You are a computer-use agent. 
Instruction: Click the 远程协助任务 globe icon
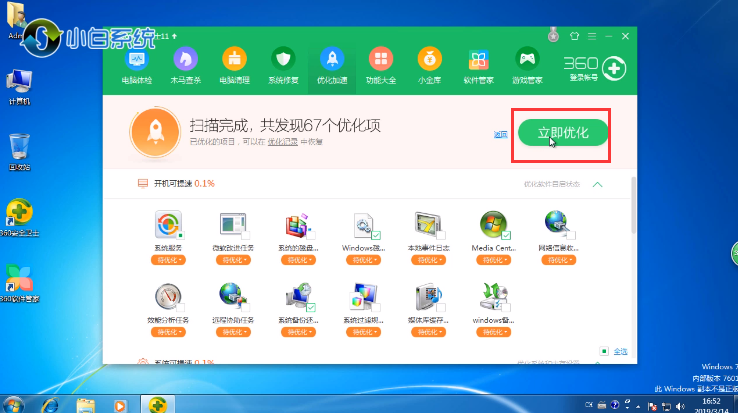coord(233,297)
